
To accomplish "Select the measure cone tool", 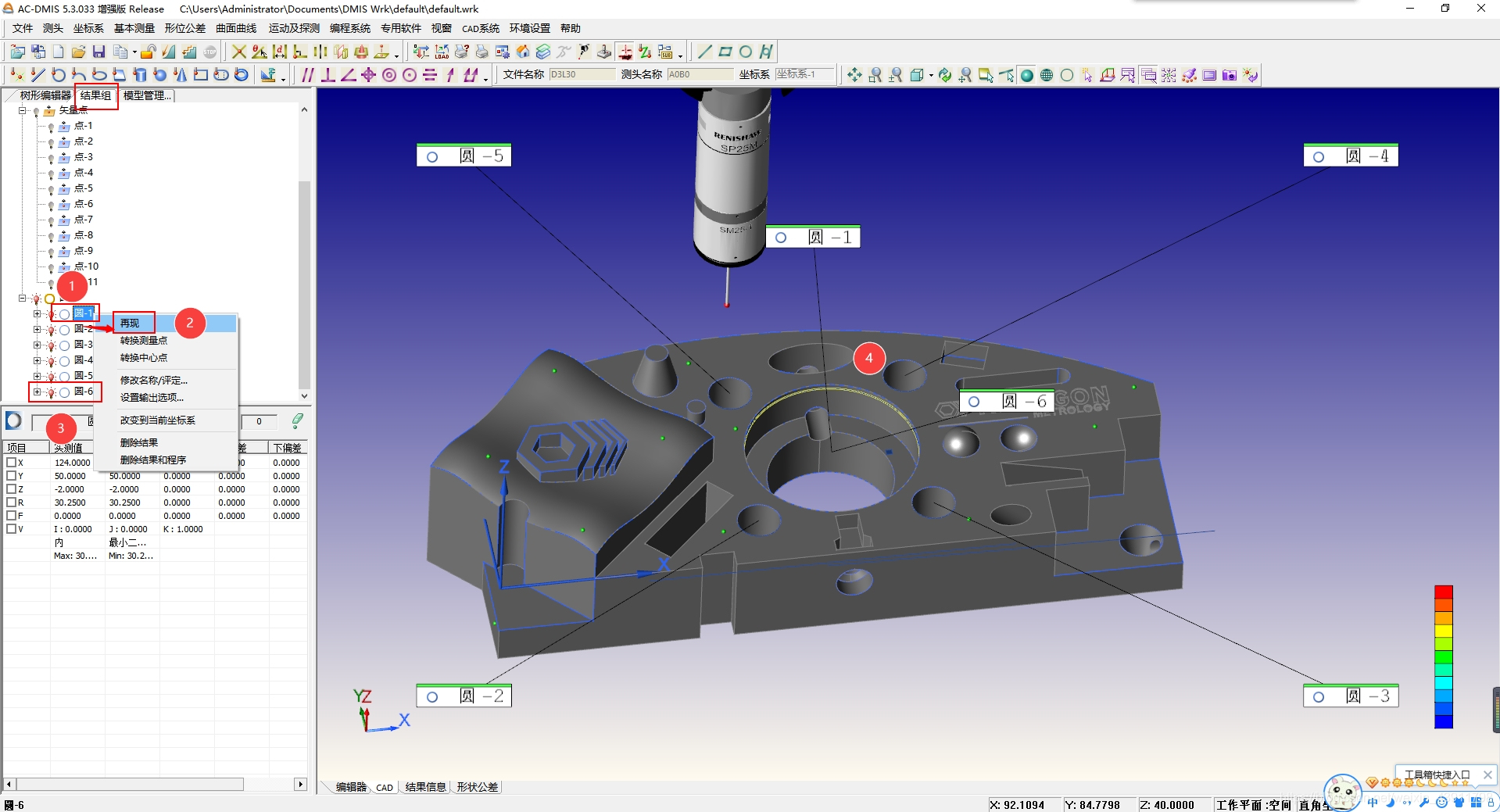I will coord(181,75).
